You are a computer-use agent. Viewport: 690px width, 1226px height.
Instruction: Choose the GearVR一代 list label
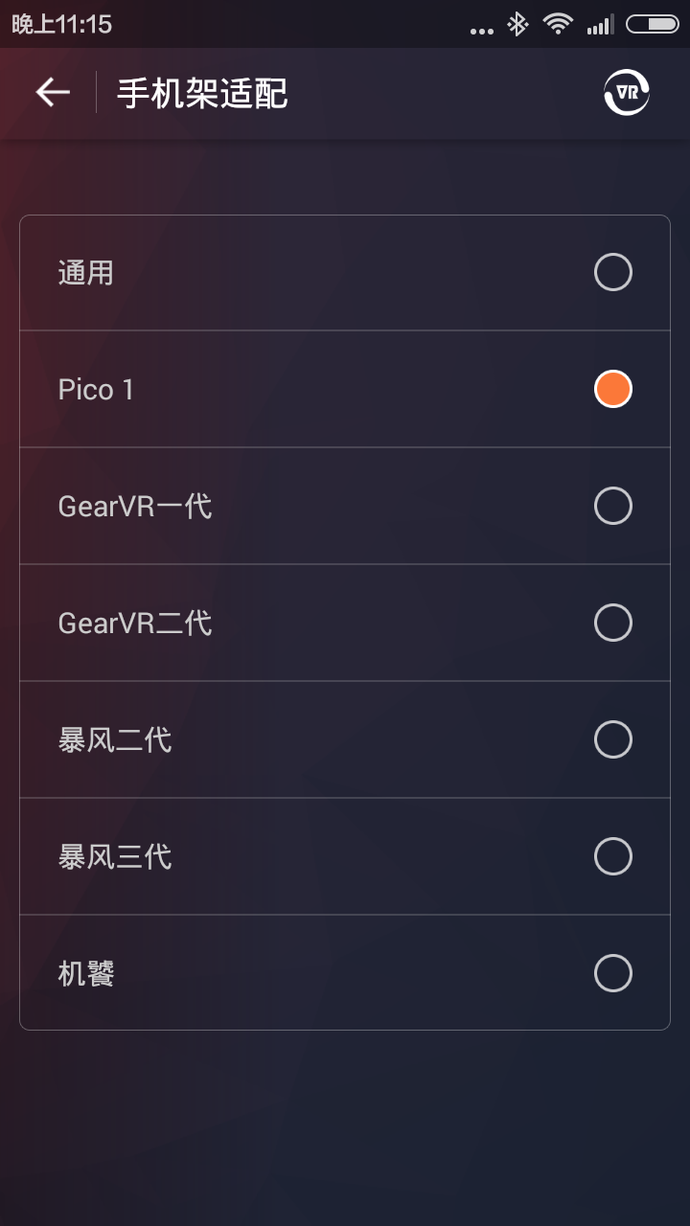pos(135,506)
